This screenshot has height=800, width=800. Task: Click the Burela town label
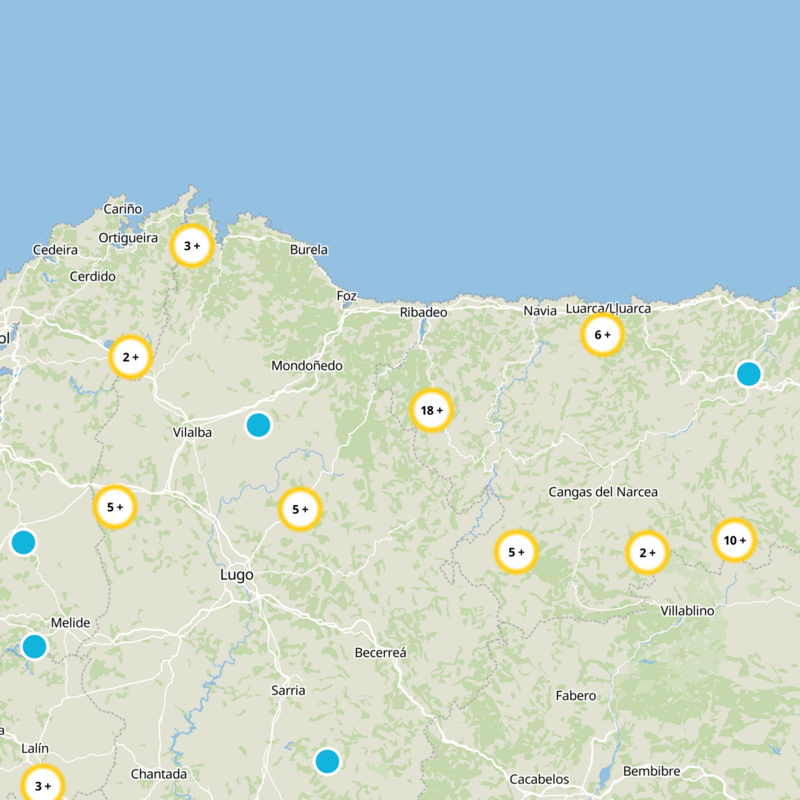click(x=309, y=250)
